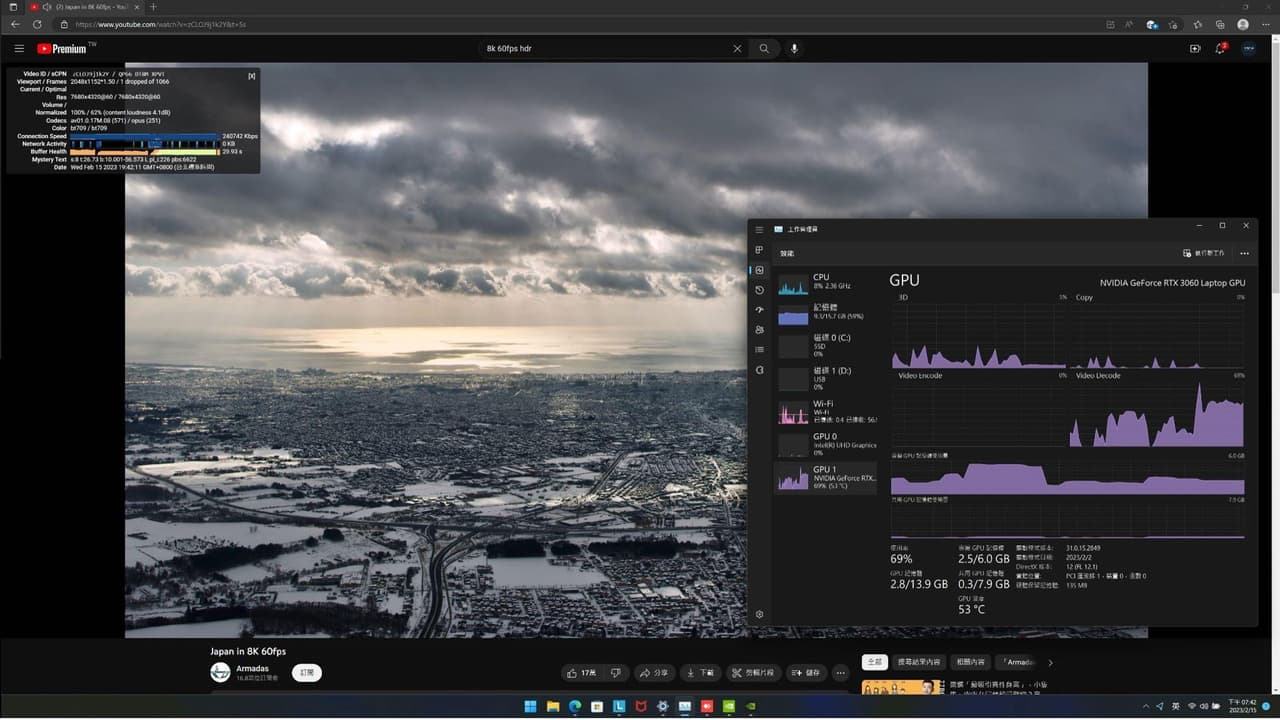Viewport: 1280px width, 720px height.
Task: Click the Share button under the video
Action: click(x=655, y=673)
